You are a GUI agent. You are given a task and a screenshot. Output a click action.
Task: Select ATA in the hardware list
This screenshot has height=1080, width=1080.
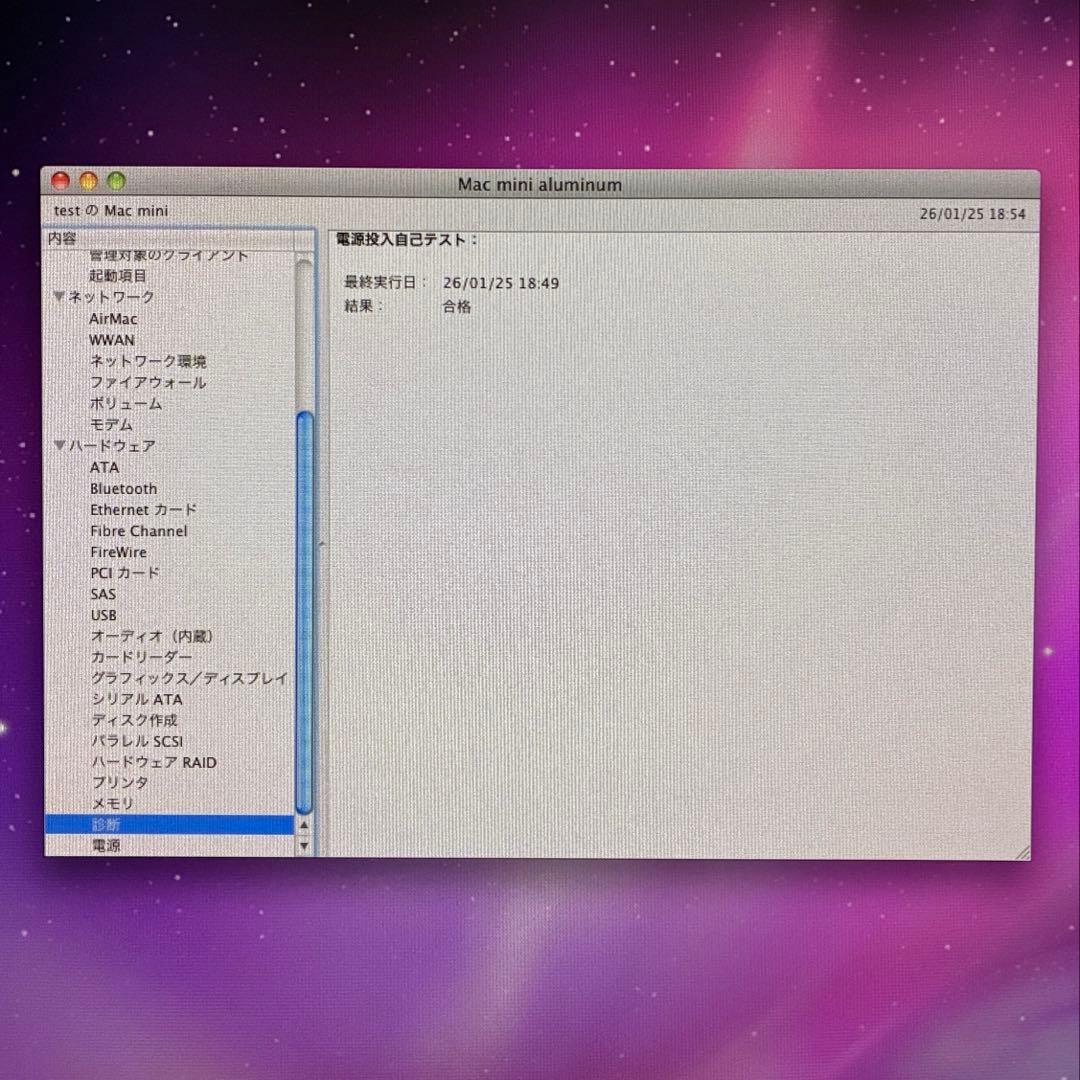coord(103,467)
